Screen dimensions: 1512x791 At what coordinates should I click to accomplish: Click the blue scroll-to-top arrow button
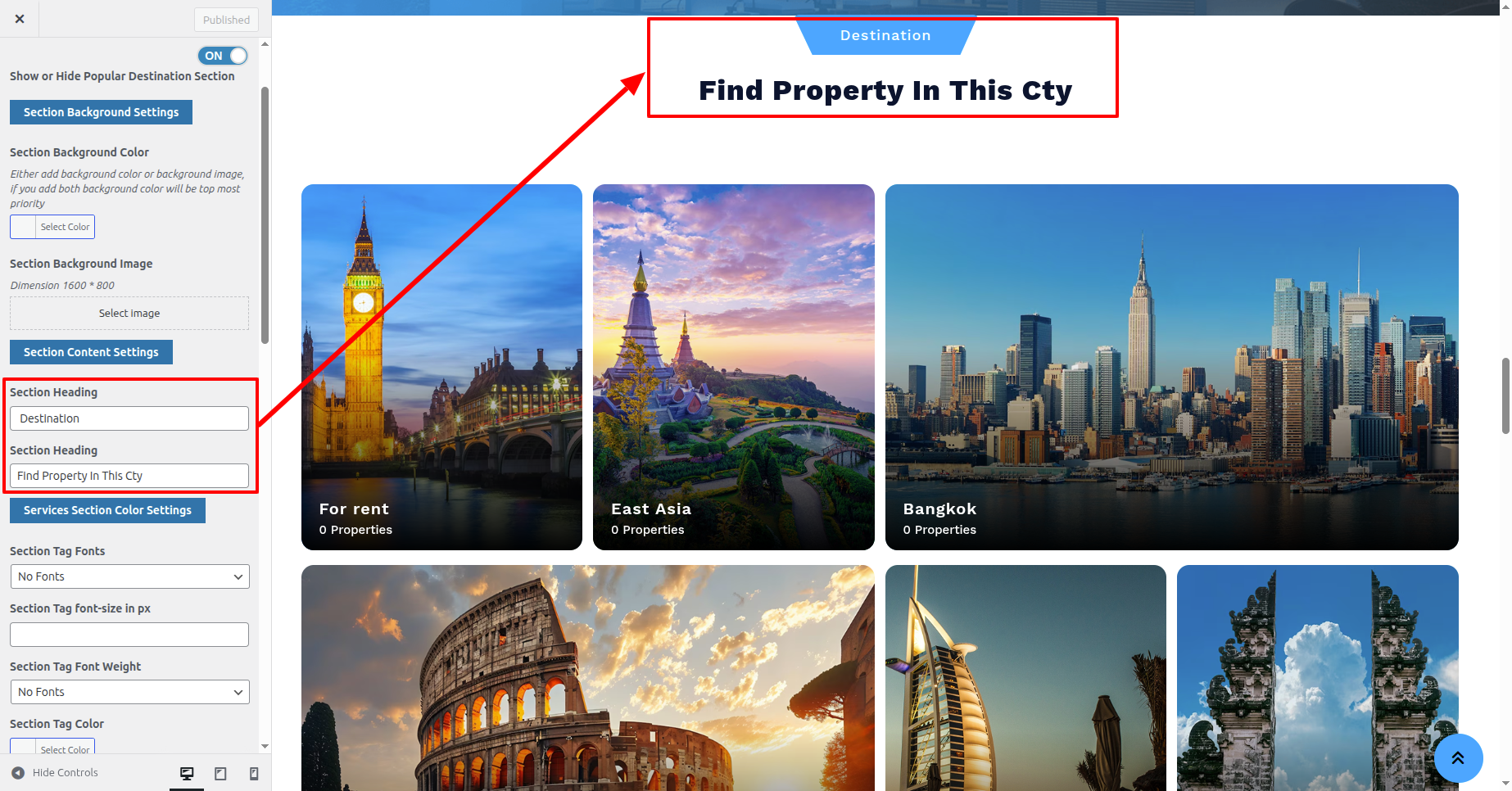1458,758
